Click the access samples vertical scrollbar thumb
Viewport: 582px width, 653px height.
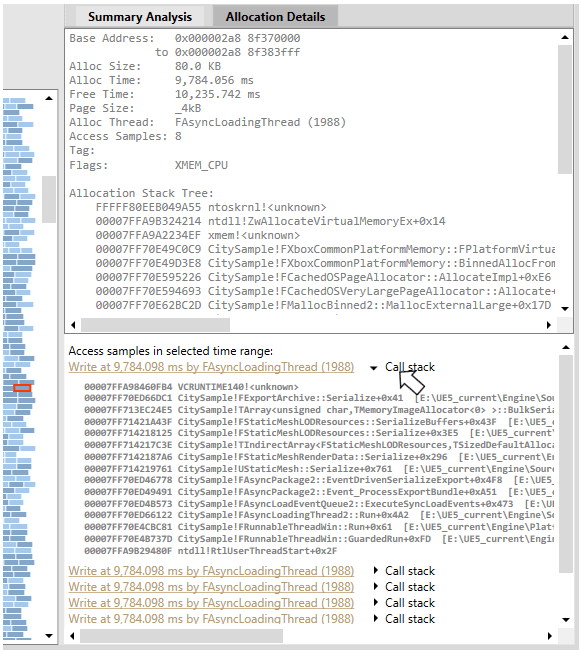pyautogui.click(x=566, y=464)
